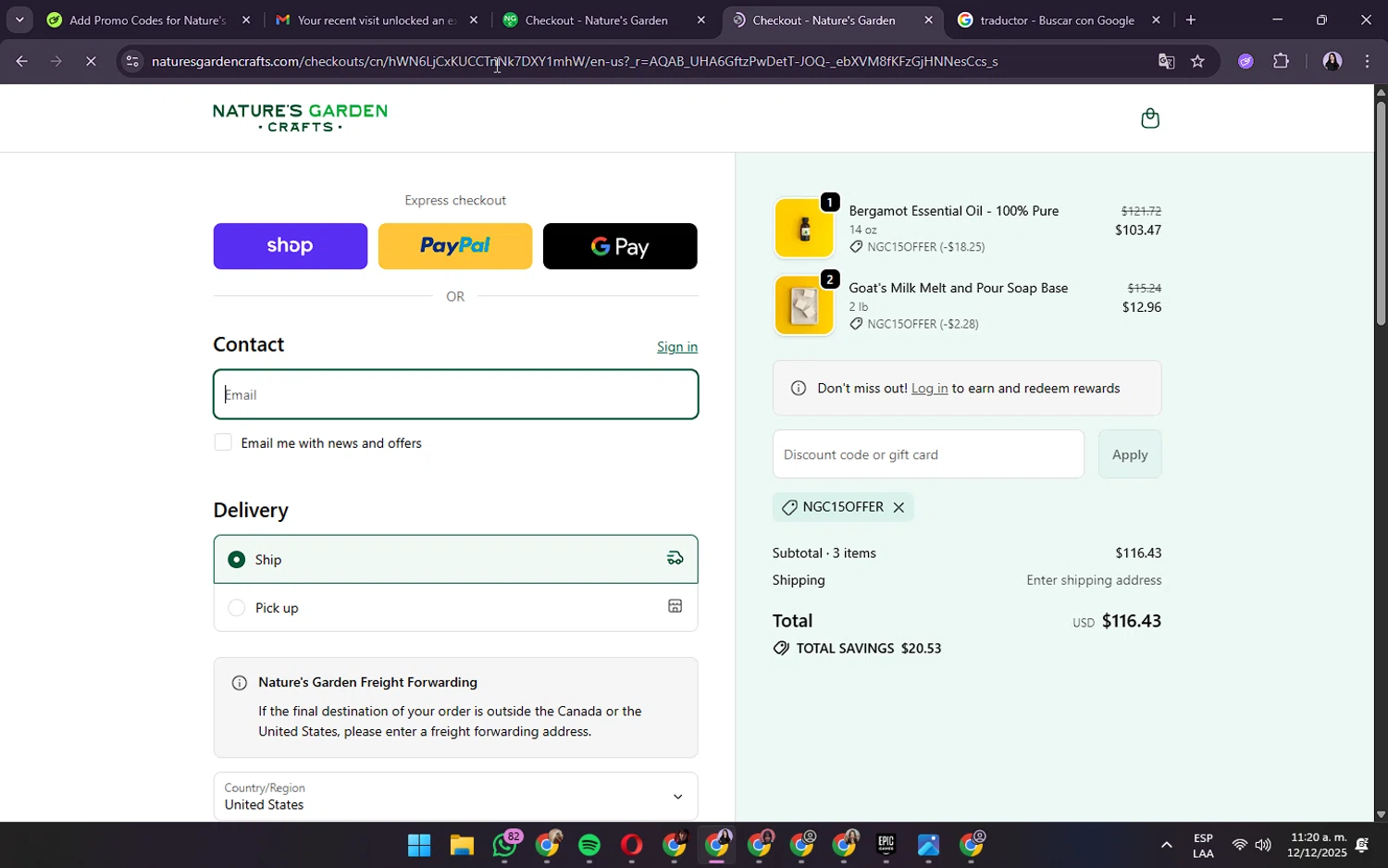Click the Don't miss out info icon

(x=799, y=389)
